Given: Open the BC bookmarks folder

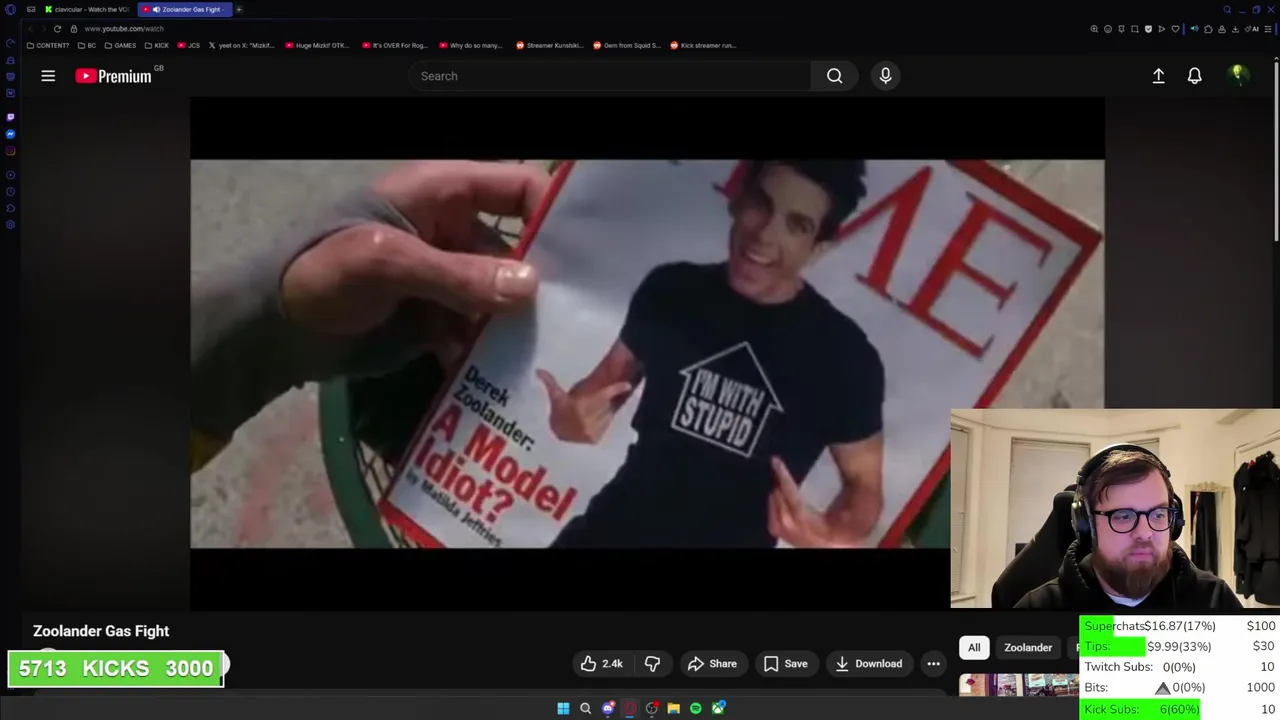Looking at the screenshot, I should pos(87,45).
